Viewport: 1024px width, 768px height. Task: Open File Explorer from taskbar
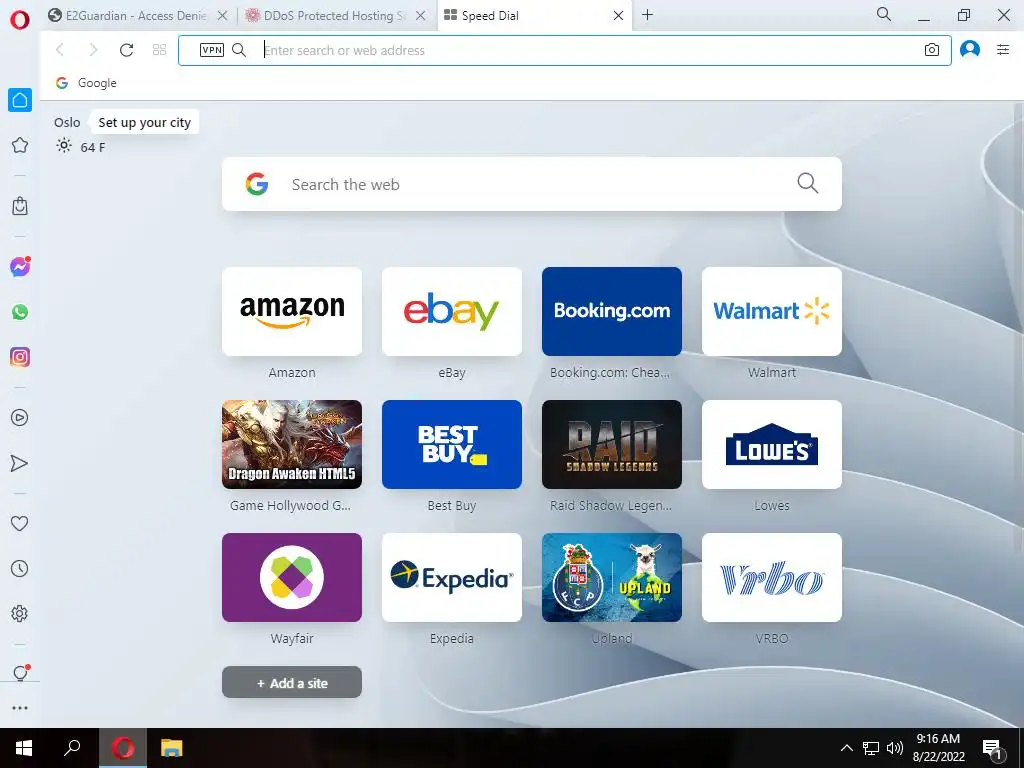(172, 748)
